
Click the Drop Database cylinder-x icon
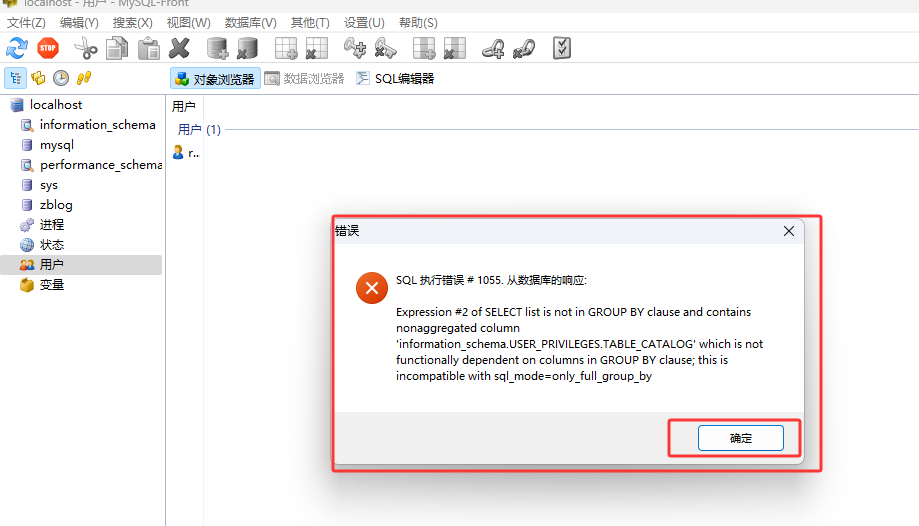pyautogui.click(x=247, y=48)
